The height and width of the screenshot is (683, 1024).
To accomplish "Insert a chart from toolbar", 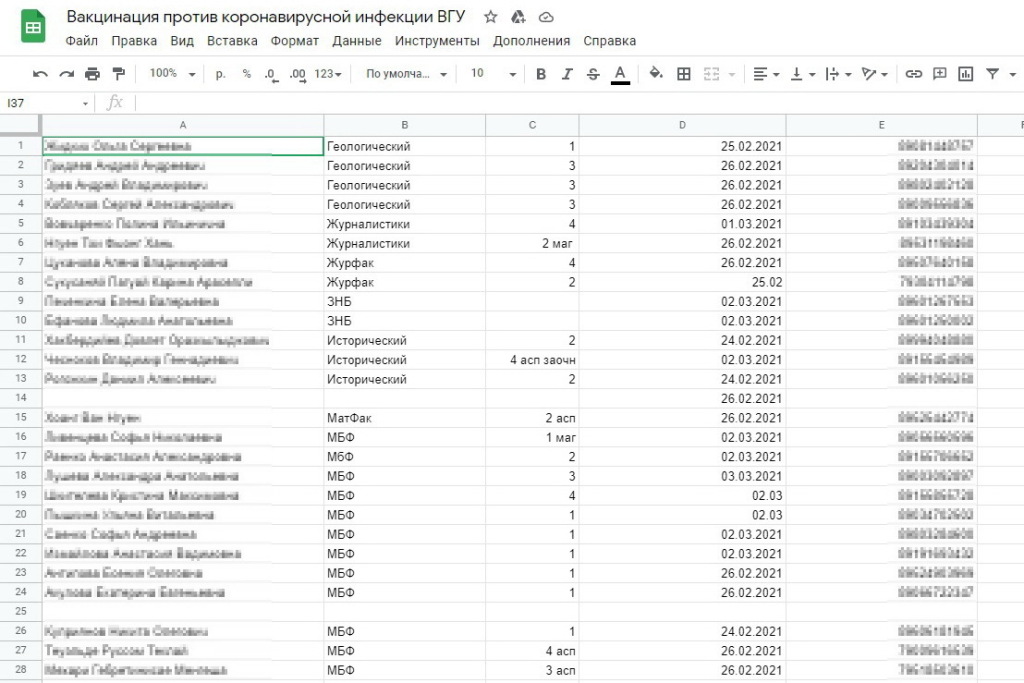I will tap(965, 74).
